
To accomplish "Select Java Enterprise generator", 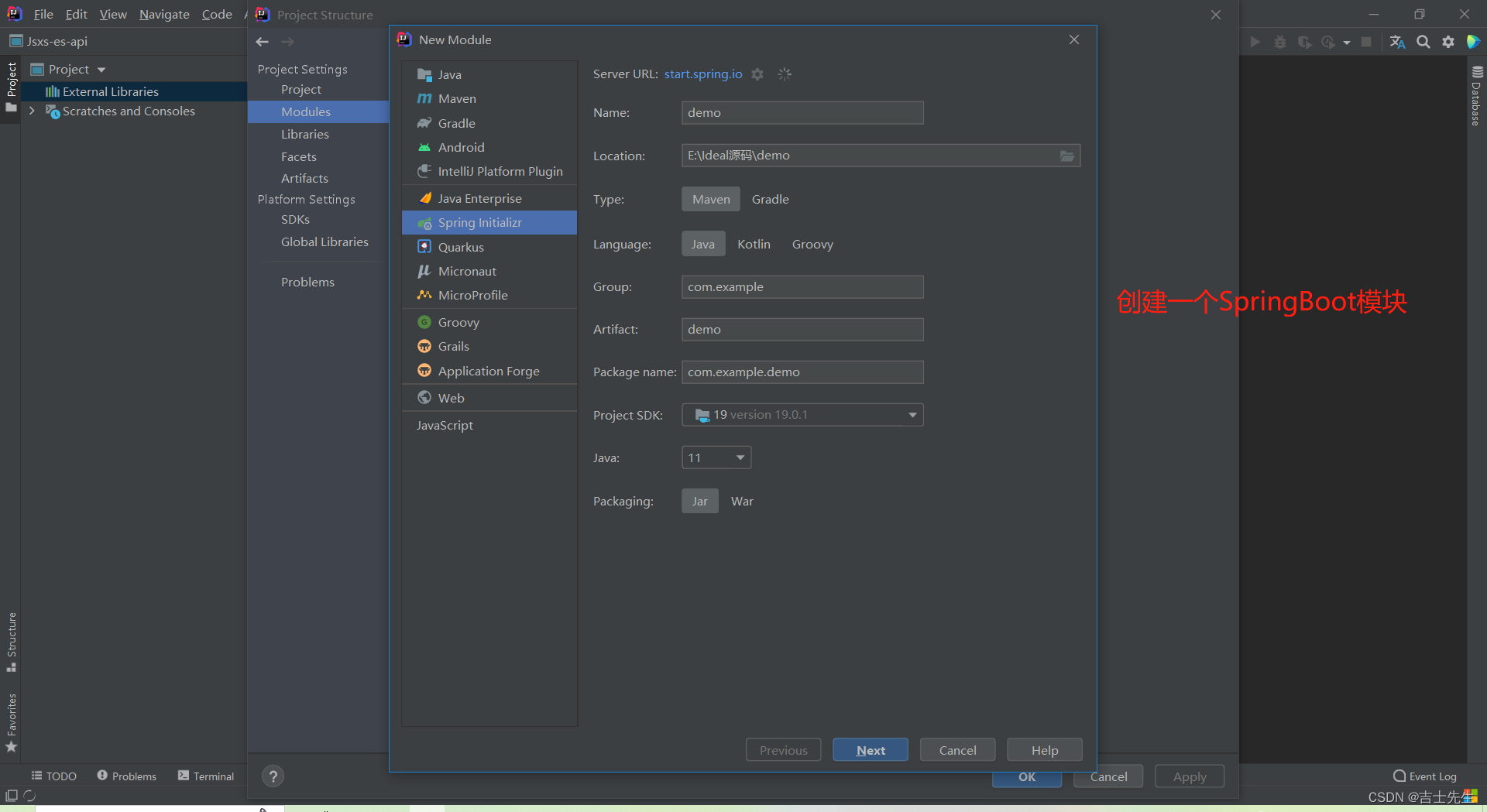I will tap(489, 198).
